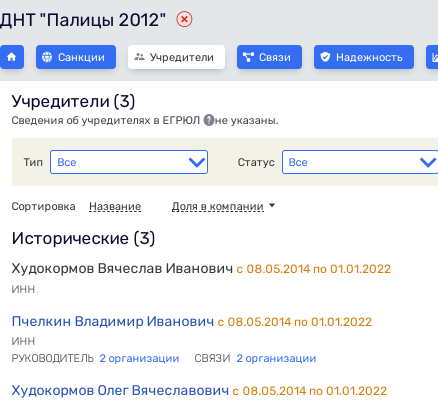This screenshot has height=406, width=438.
Task: Open Худокормов Олег Вячеславович profile link
Action: tap(120, 391)
